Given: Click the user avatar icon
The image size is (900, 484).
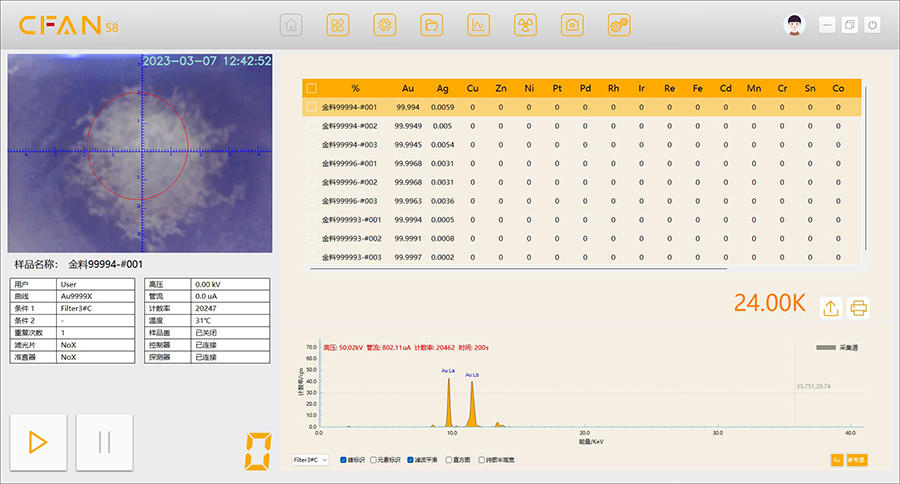Looking at the screenshot, I should [794, 25].
